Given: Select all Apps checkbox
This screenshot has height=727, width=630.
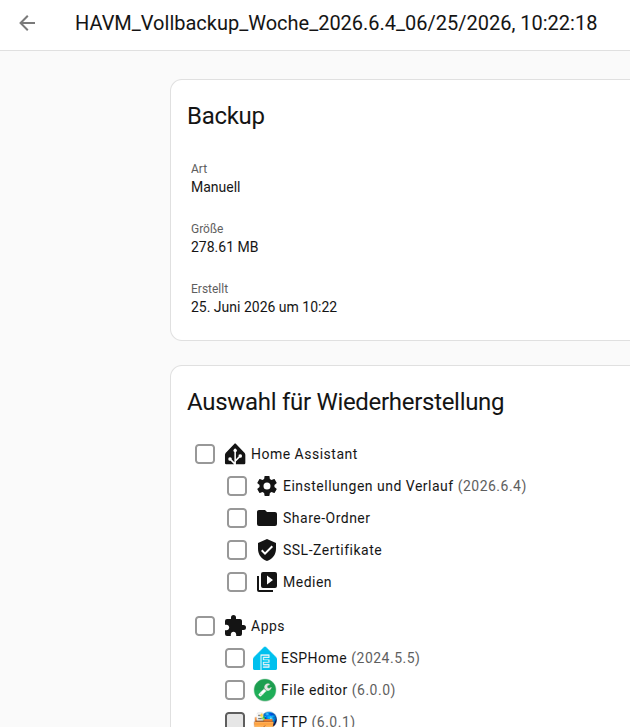Looking at the screenshot, I should (205, 626).
